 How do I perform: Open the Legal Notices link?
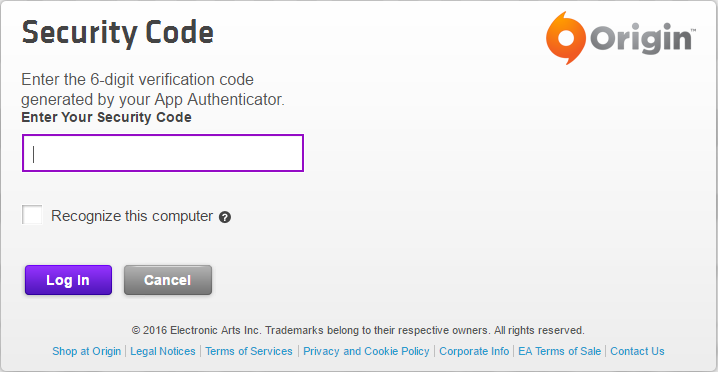click(x=163, y=351)
